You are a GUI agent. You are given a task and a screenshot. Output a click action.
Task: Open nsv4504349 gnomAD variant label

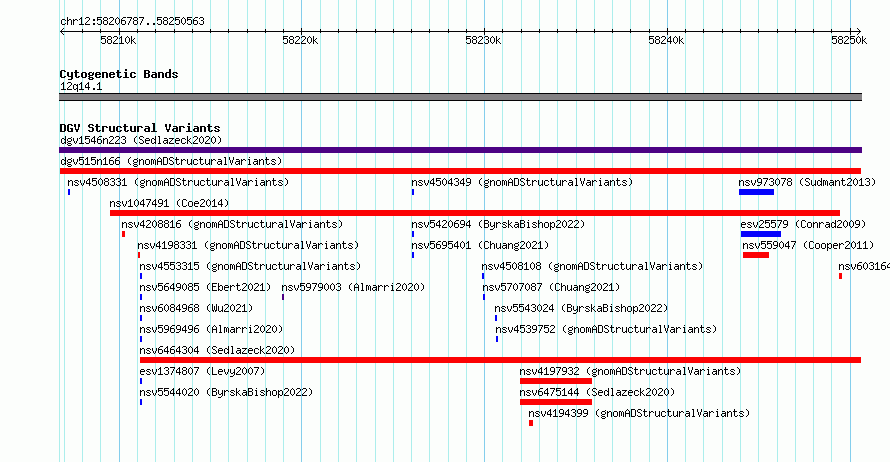click(x=522, y=182)
